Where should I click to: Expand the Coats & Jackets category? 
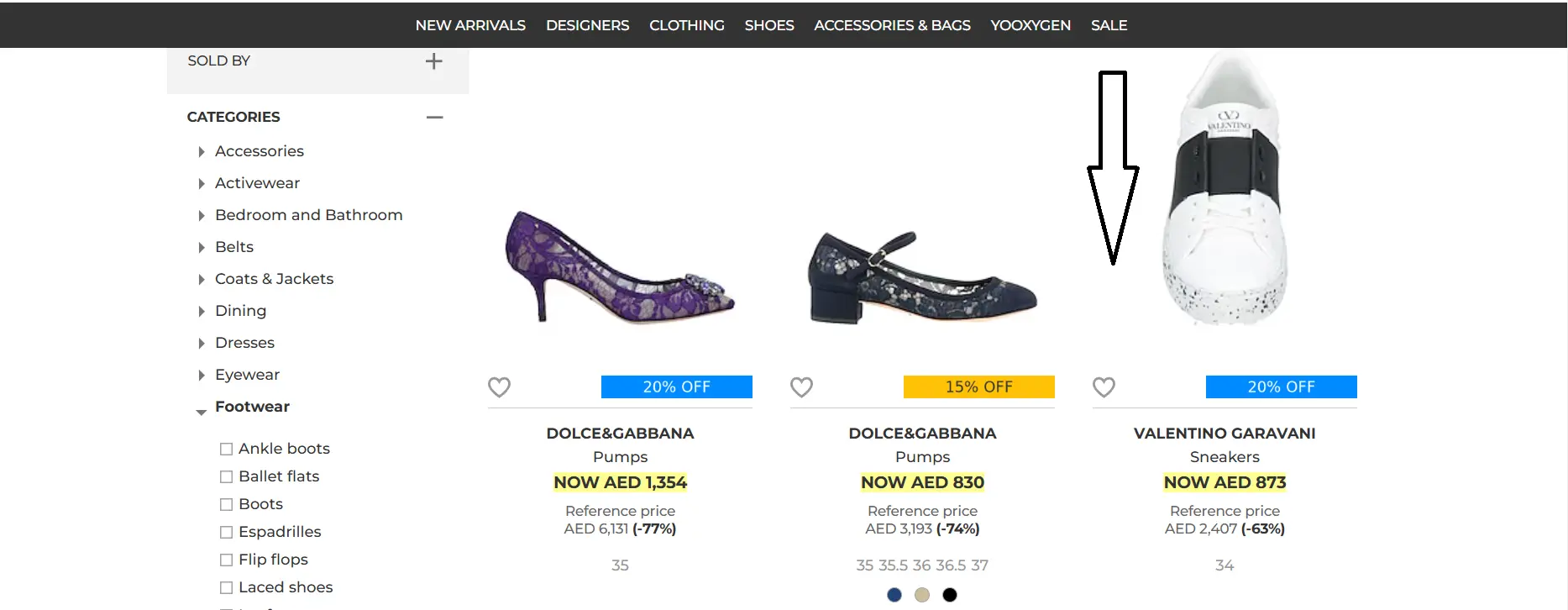click(x=202, y=280)
